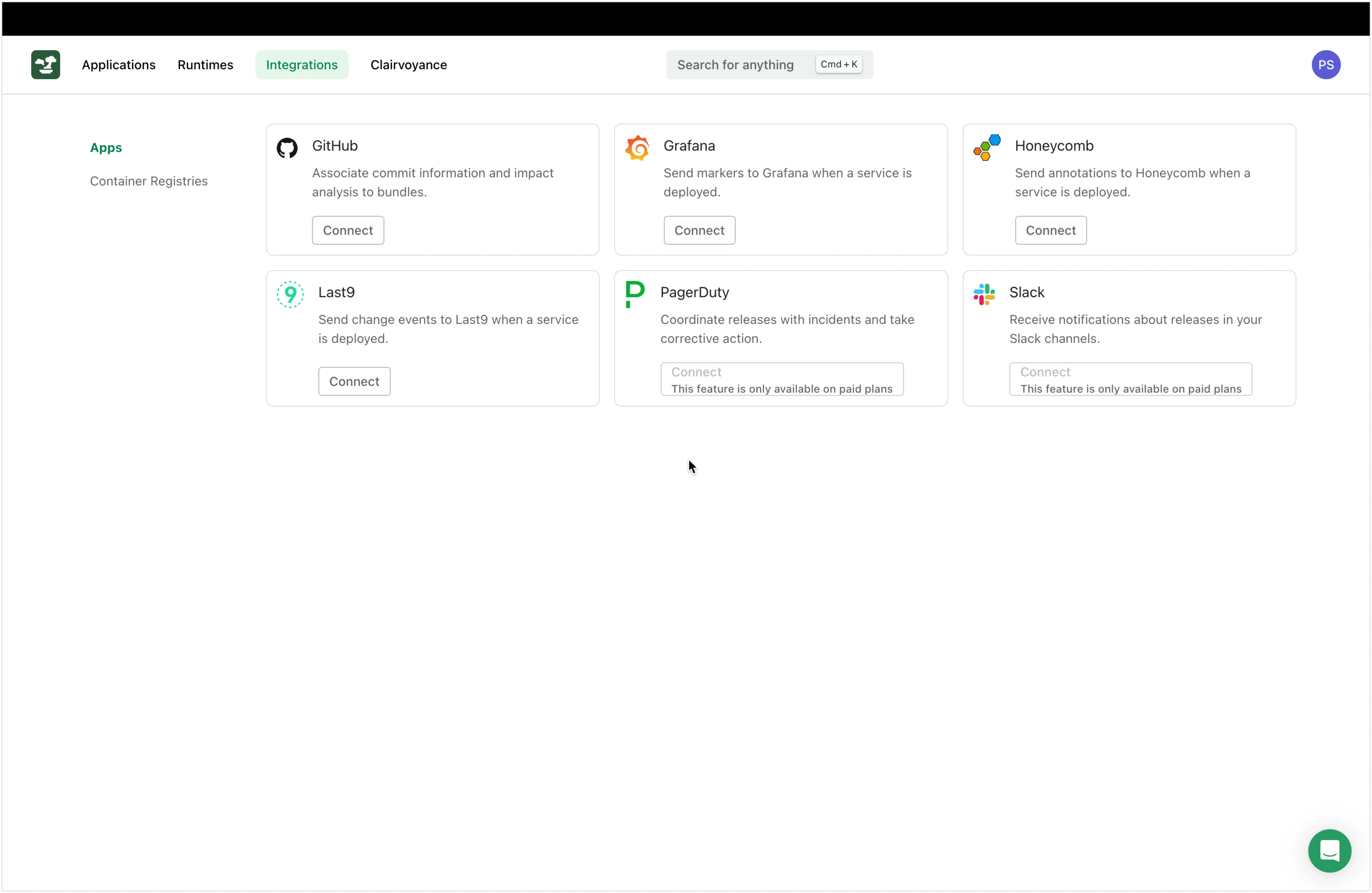The width and height of the screenshot is (1372, 893).
Task: Open the Applications nav item
Action: 119,65
